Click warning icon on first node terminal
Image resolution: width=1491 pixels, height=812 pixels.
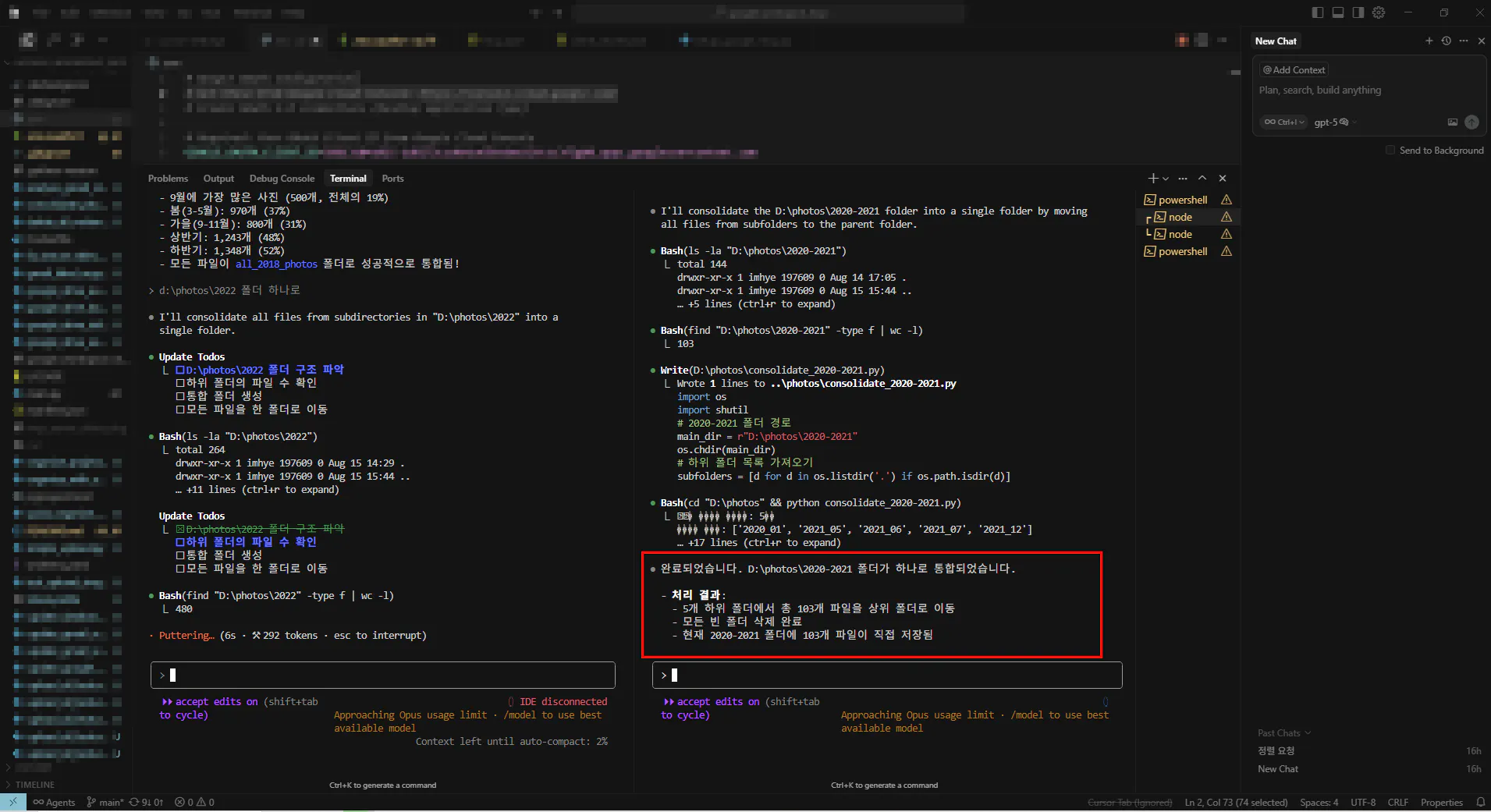pos(1227,217)
